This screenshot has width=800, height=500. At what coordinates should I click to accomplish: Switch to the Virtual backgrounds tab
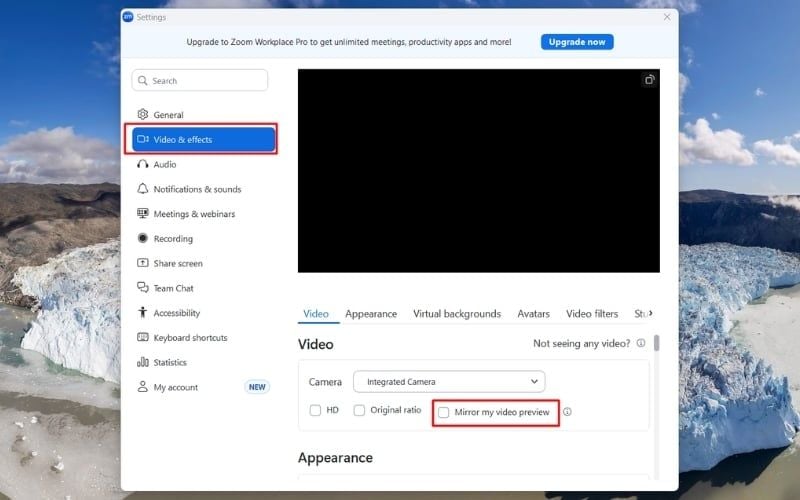457,314
